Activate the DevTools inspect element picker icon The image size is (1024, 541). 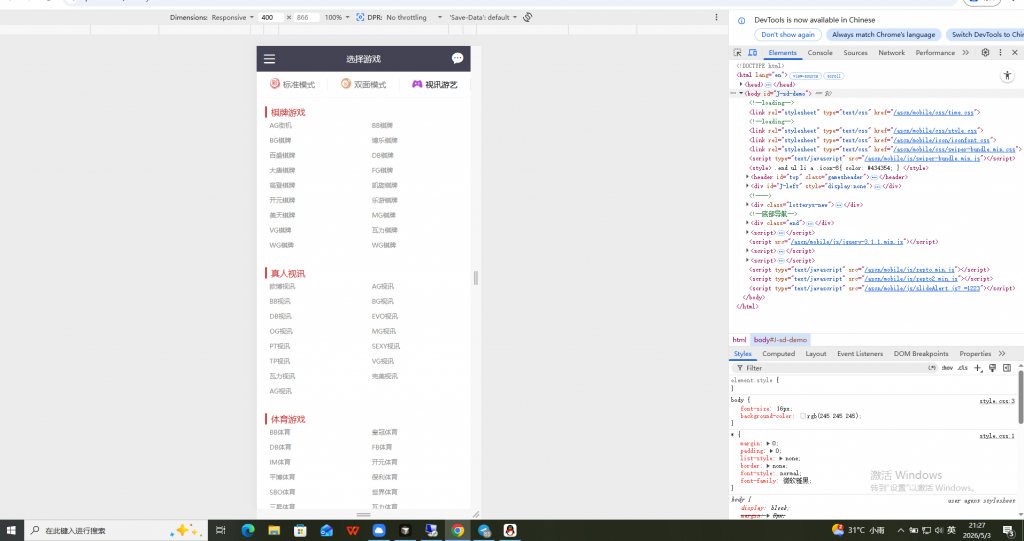(737, 52)
